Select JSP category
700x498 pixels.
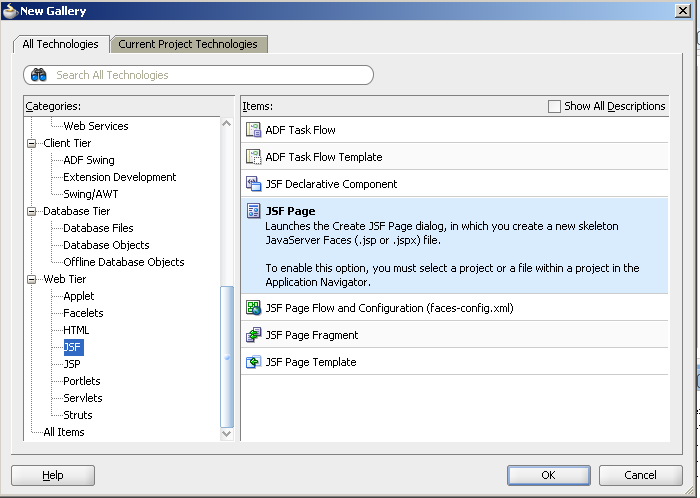coord(72,364)
